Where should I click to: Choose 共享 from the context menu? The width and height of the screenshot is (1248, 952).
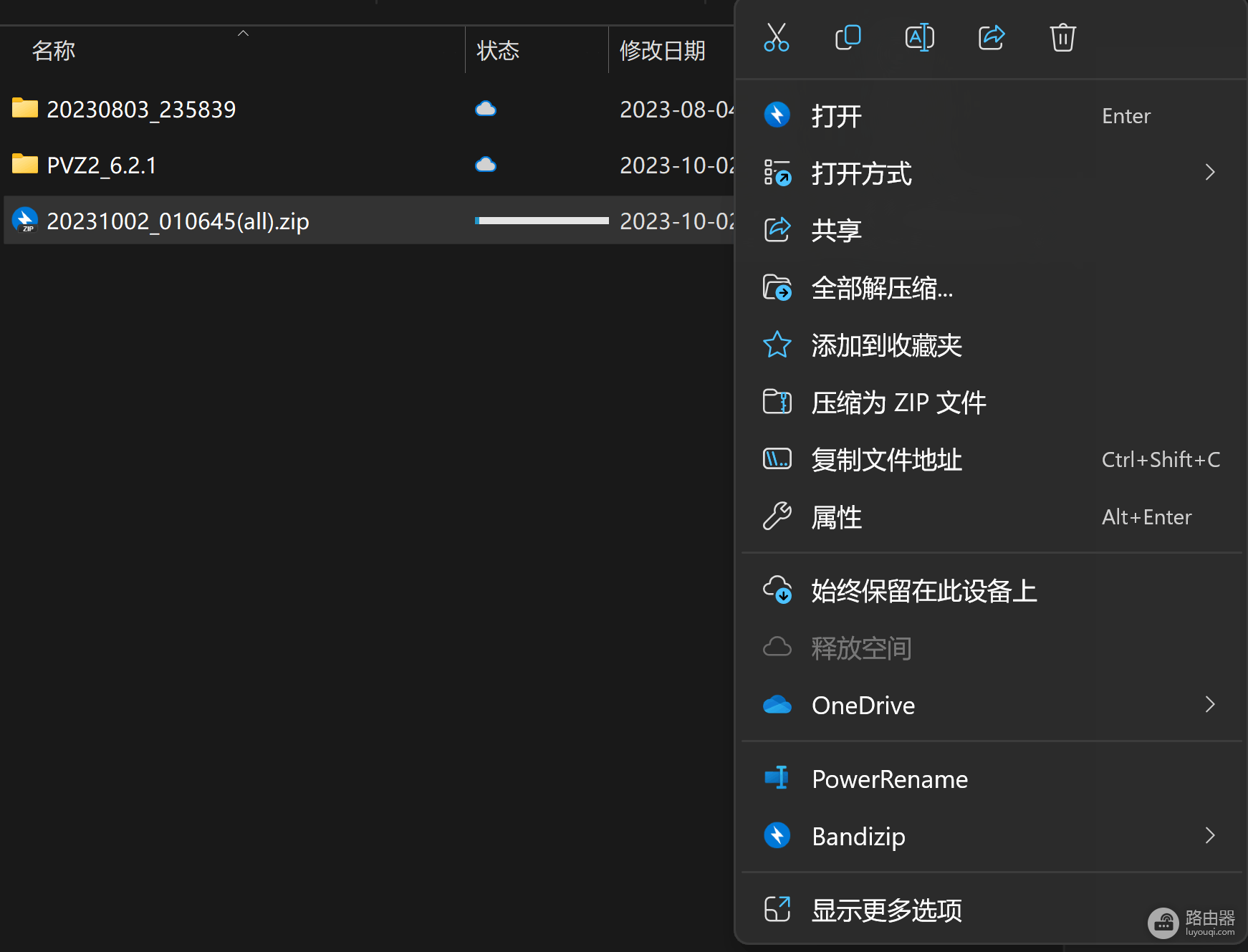click(992, 230)
